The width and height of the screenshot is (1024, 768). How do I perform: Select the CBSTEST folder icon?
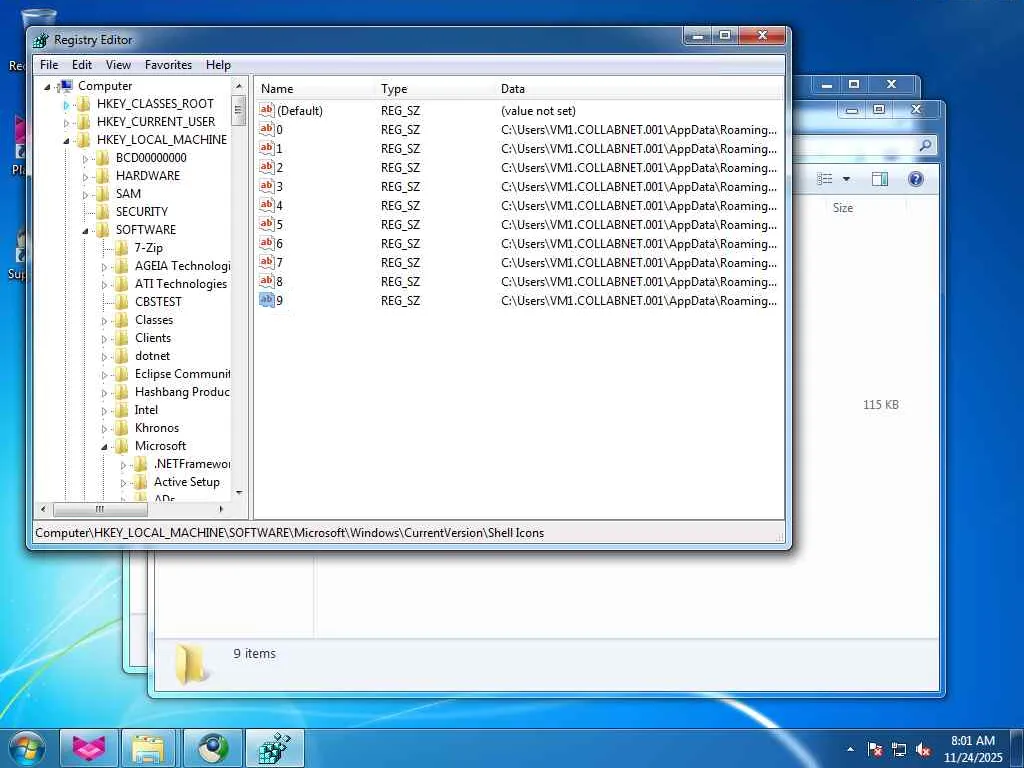[121, 302]
